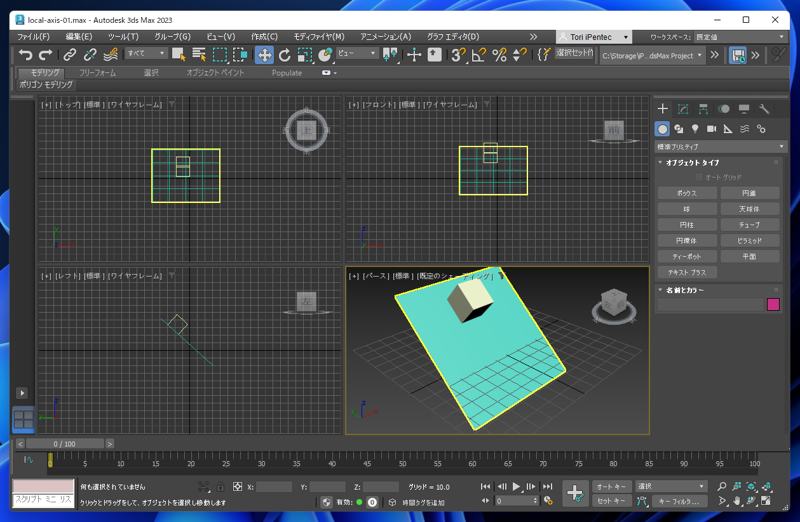The image size is (800, 522).
Task: Open the キー フィルタ... button
Action: point(679,501)
